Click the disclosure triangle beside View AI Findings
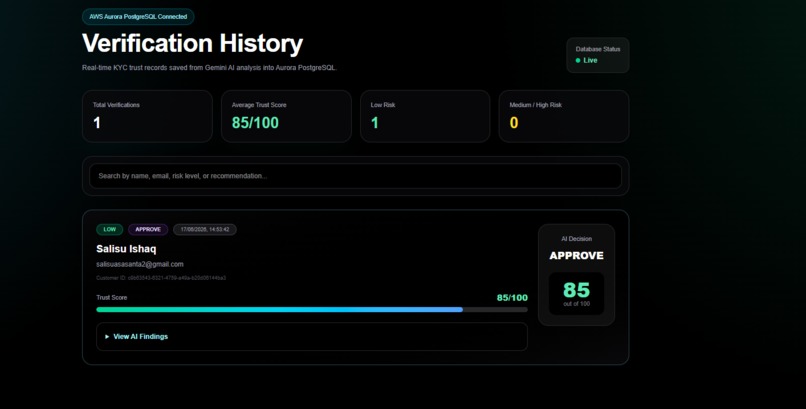Image resolution: width=806 pixels, height=409 pixels. (107, 337)
